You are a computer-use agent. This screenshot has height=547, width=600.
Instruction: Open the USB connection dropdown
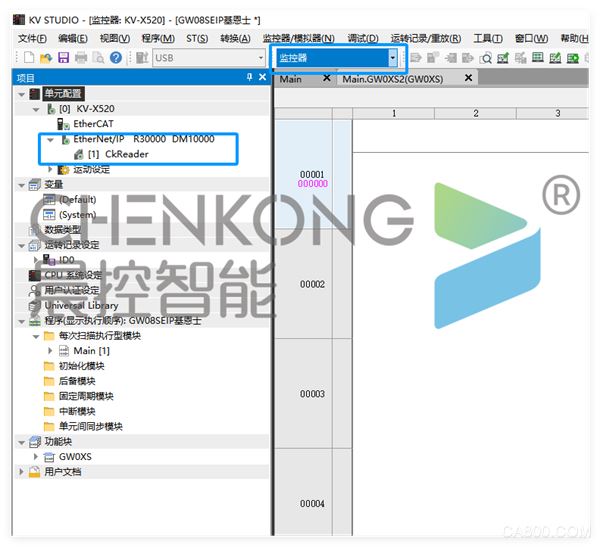tap(261, 58)
